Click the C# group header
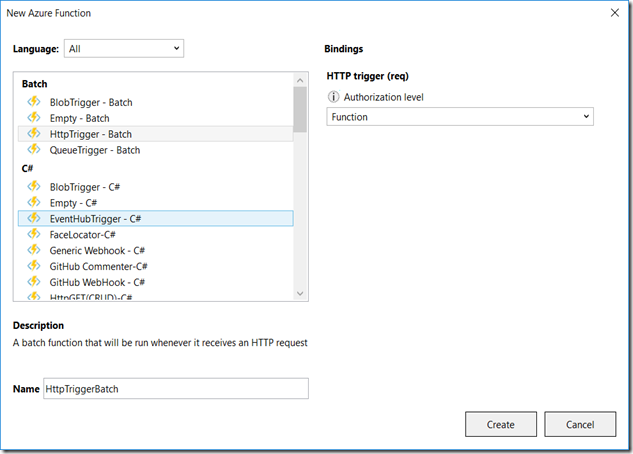This screenshot has height=454, width=633. (27, 168)
